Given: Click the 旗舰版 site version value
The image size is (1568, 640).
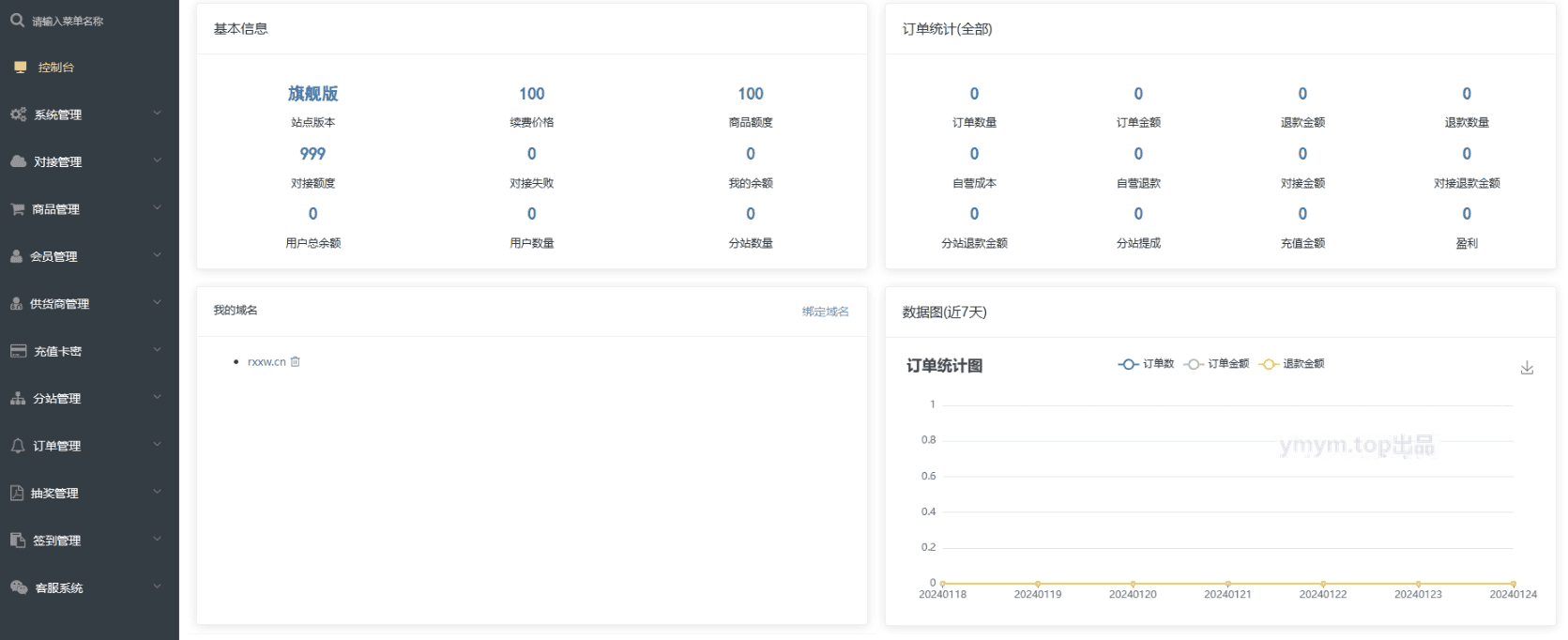Looking at the screenshot, I should pos(312,94).
